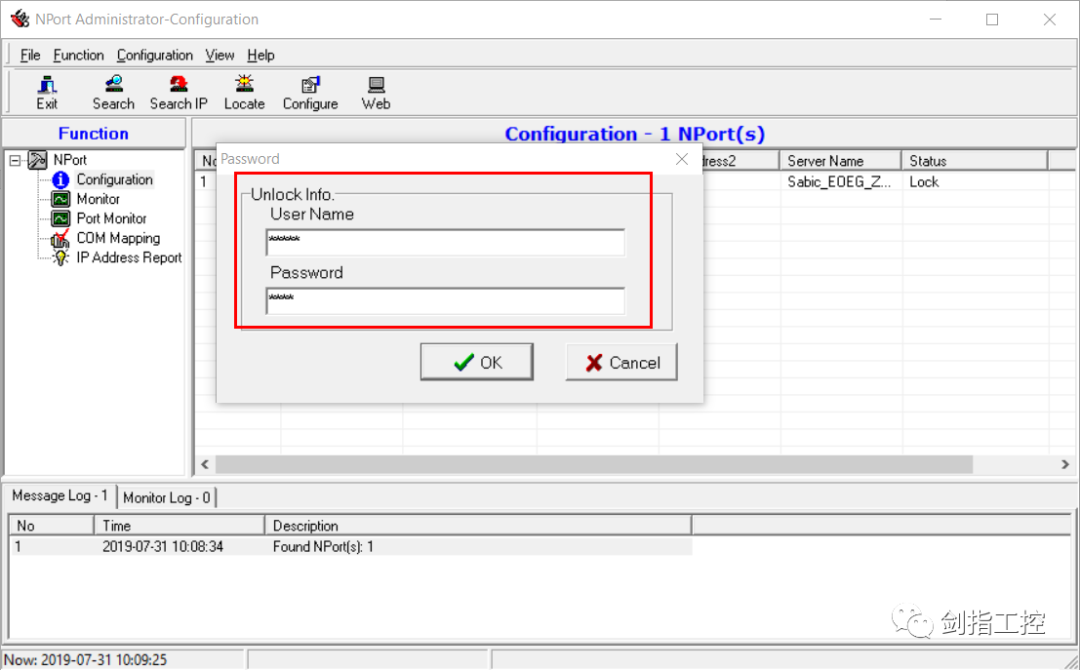The height and width of the screenshot is (670, 1080).
Task: Click the 'Found NPort(s): 1' log entry
Action: pos(323,547)
